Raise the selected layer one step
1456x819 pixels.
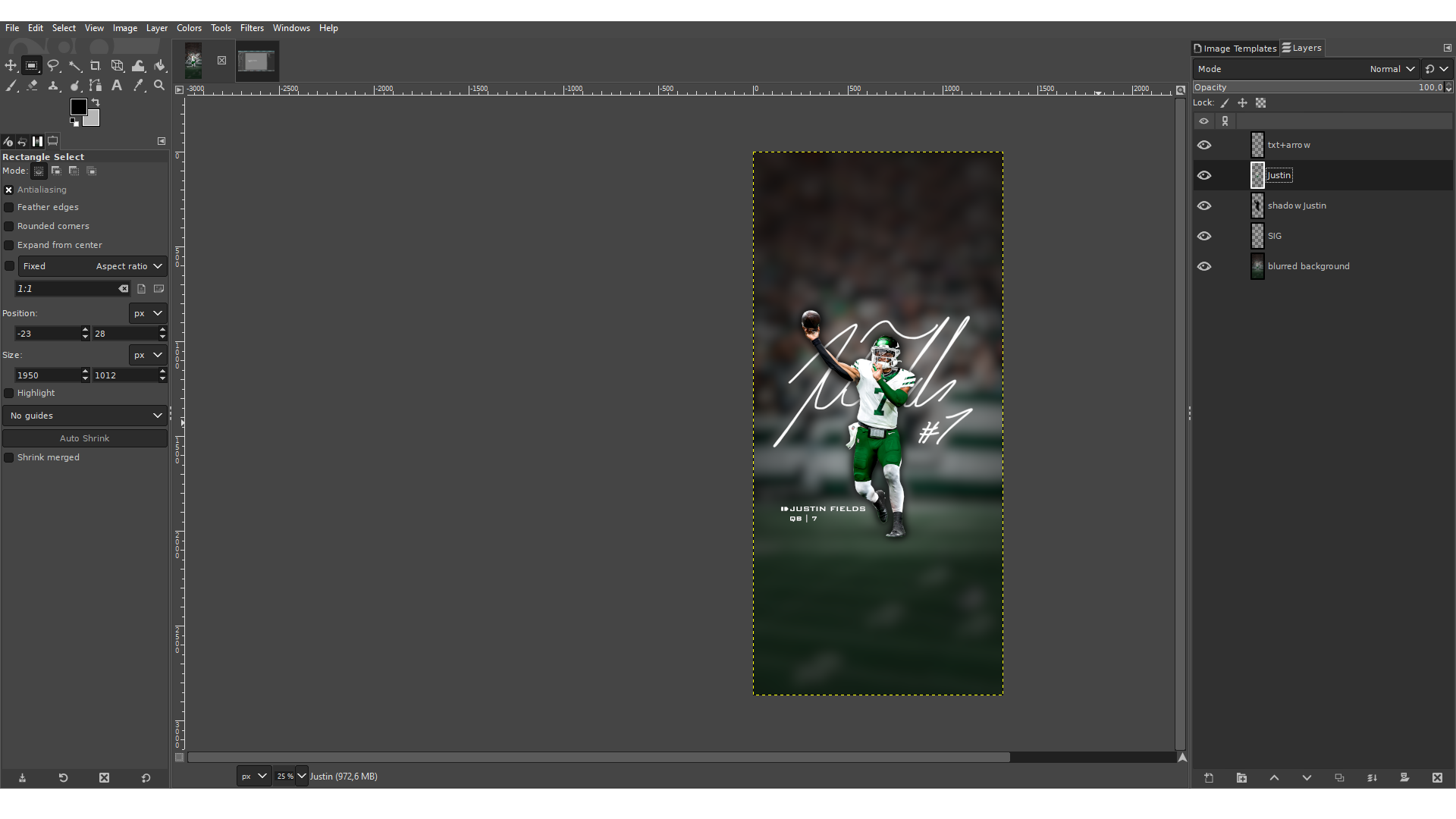coord(1274,778)
